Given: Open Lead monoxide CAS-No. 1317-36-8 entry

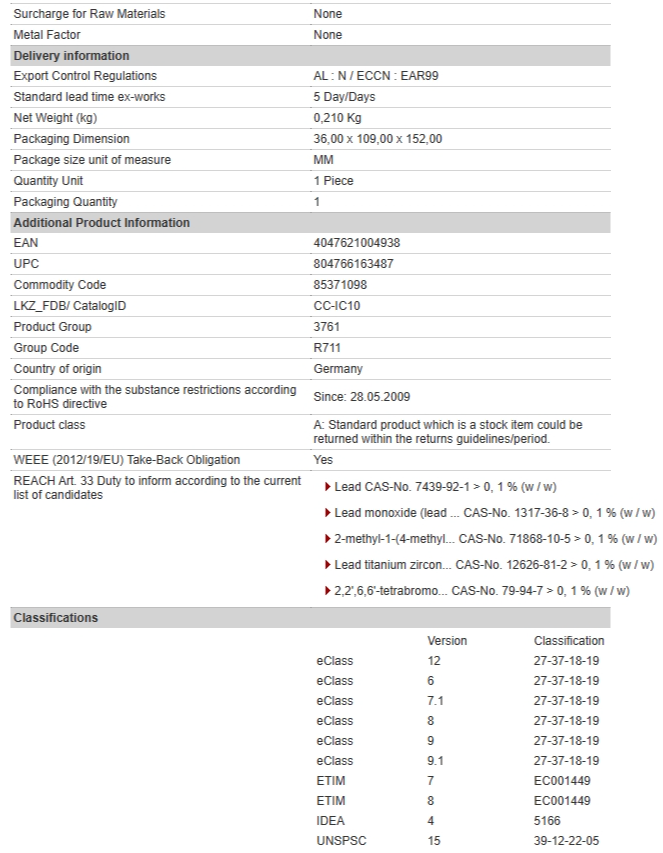Looking at the screenshot, I should point(494,513).
